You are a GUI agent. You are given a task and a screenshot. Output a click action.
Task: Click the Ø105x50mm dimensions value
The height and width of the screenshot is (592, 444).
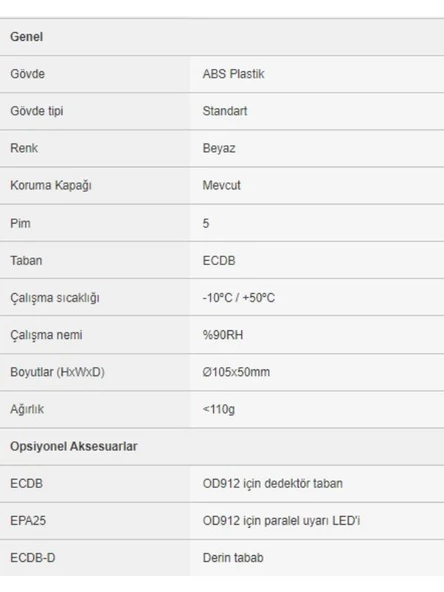(236, 372)
